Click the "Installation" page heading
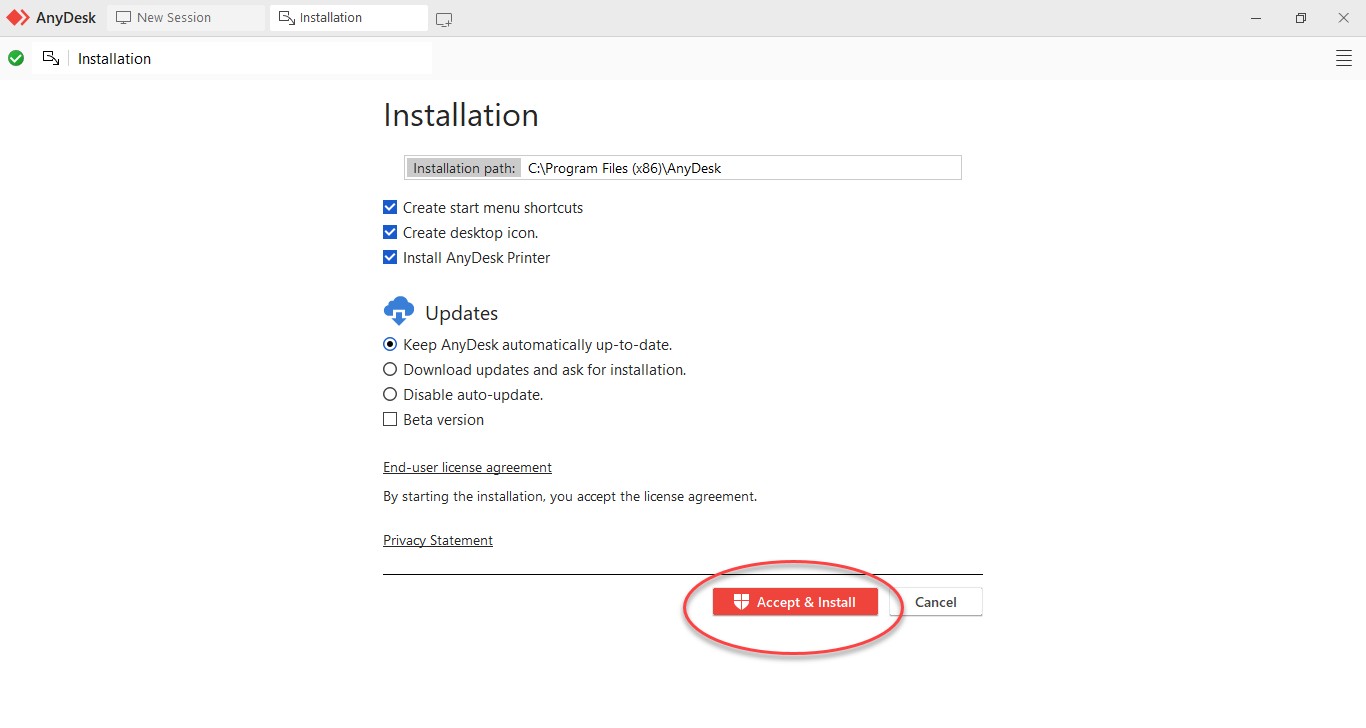Viewport: 1366px width, 728px height. coord(461,115)
